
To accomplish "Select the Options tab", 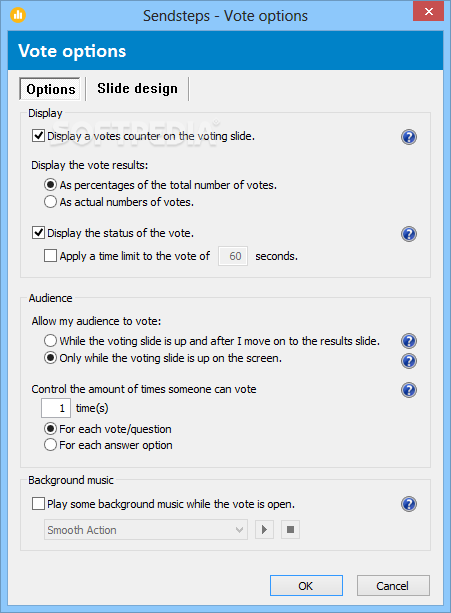I will (x=50, y=89).
